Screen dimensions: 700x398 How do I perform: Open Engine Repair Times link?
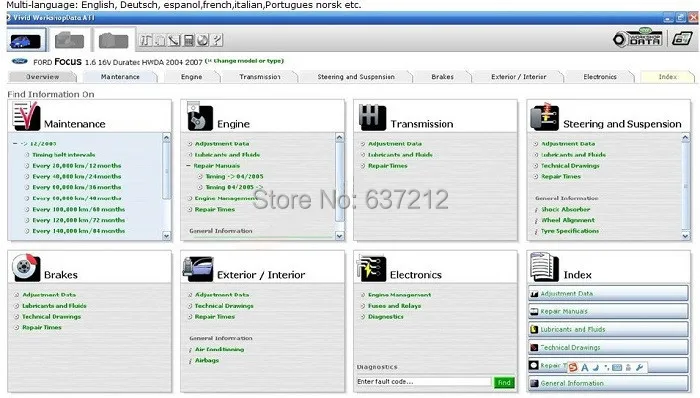click(x=214, y=209)
